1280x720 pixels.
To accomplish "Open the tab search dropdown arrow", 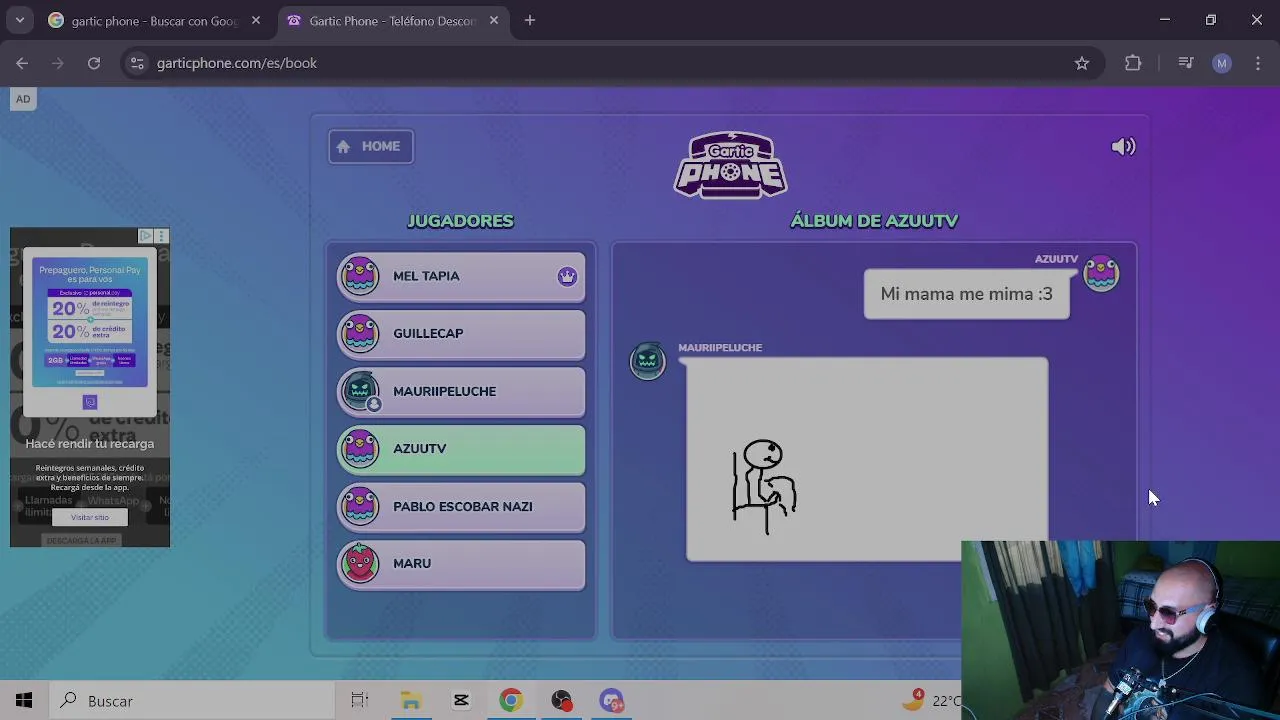I will [19, 20].
